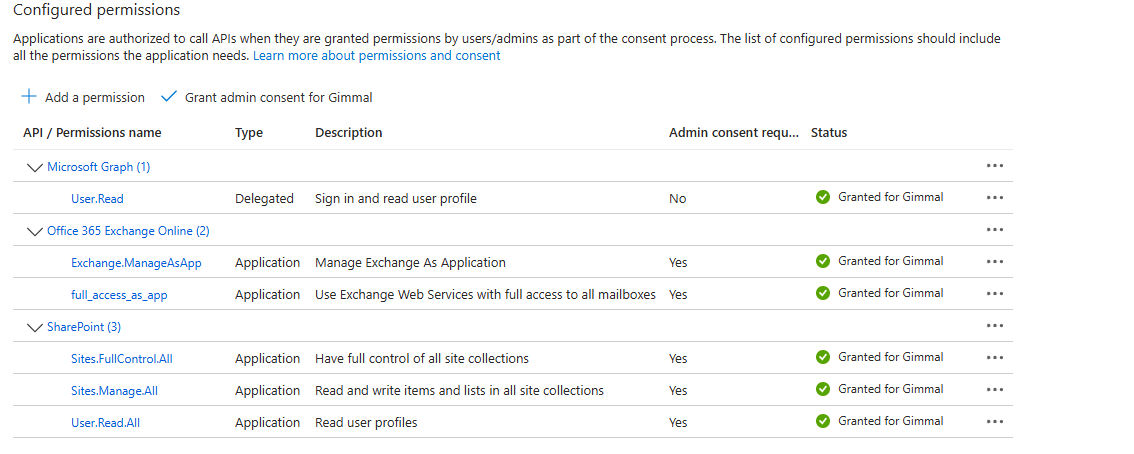Open the ellipsis menu for the Sites.FullControl.All row
Screen dimensions: 1134x454
tap(994, 358)
